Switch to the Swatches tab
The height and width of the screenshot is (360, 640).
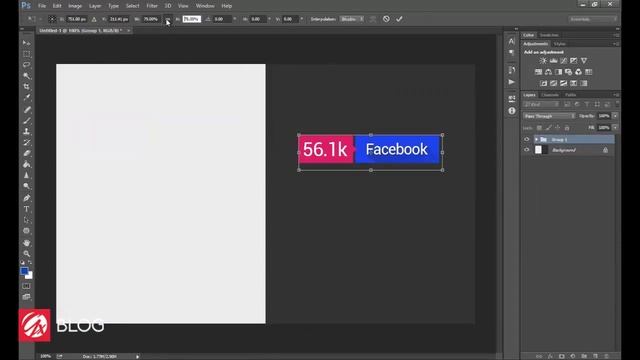click(549, 36)
